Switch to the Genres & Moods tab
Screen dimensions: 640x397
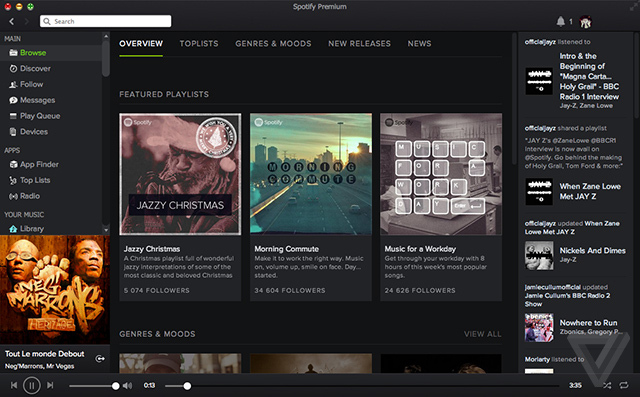pyautogui.click(x=273, y=44)
